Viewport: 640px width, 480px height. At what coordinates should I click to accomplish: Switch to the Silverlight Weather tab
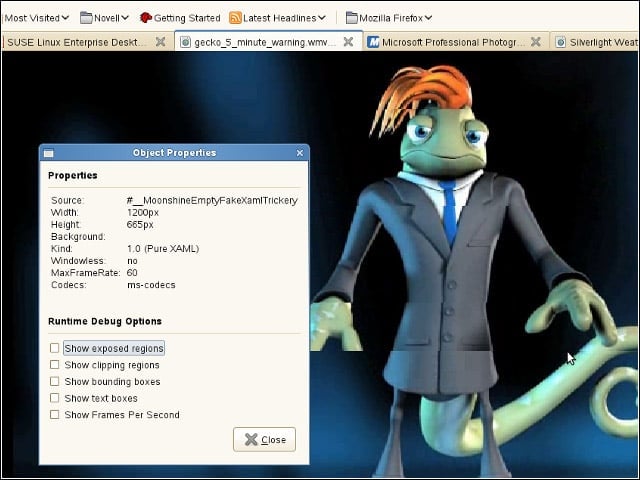click(x=595, y=42)
